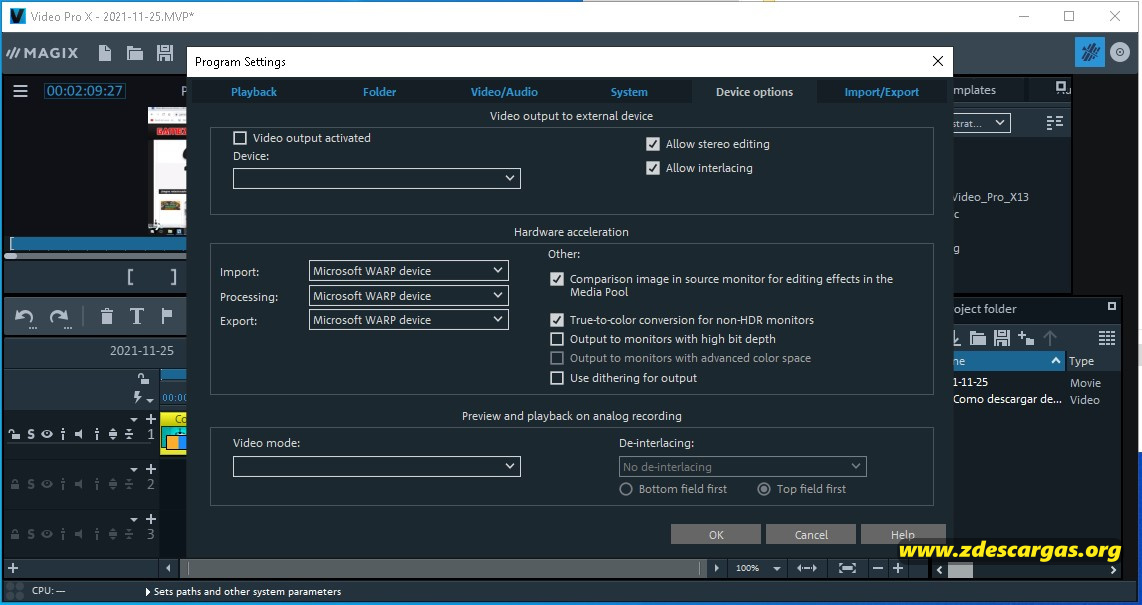Click the fit-to-window zoom icon below timeline
1142x605 pixels.
[x=847, y=568]
